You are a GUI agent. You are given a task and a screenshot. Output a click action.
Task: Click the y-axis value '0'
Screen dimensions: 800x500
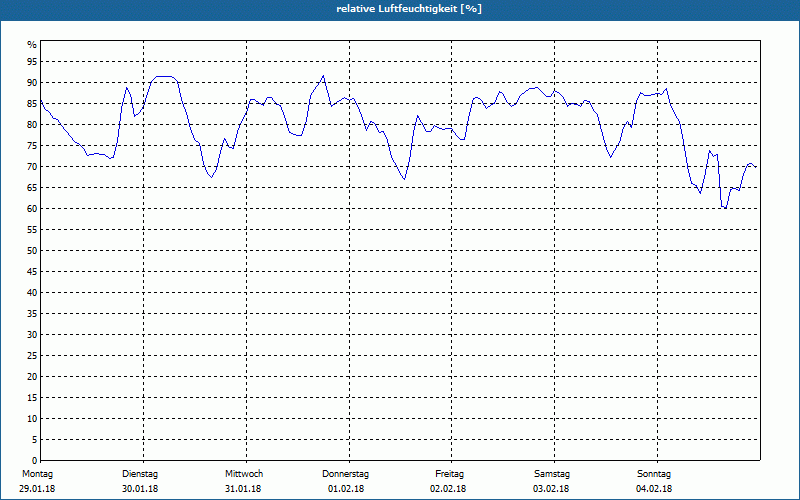click(35, 461)
